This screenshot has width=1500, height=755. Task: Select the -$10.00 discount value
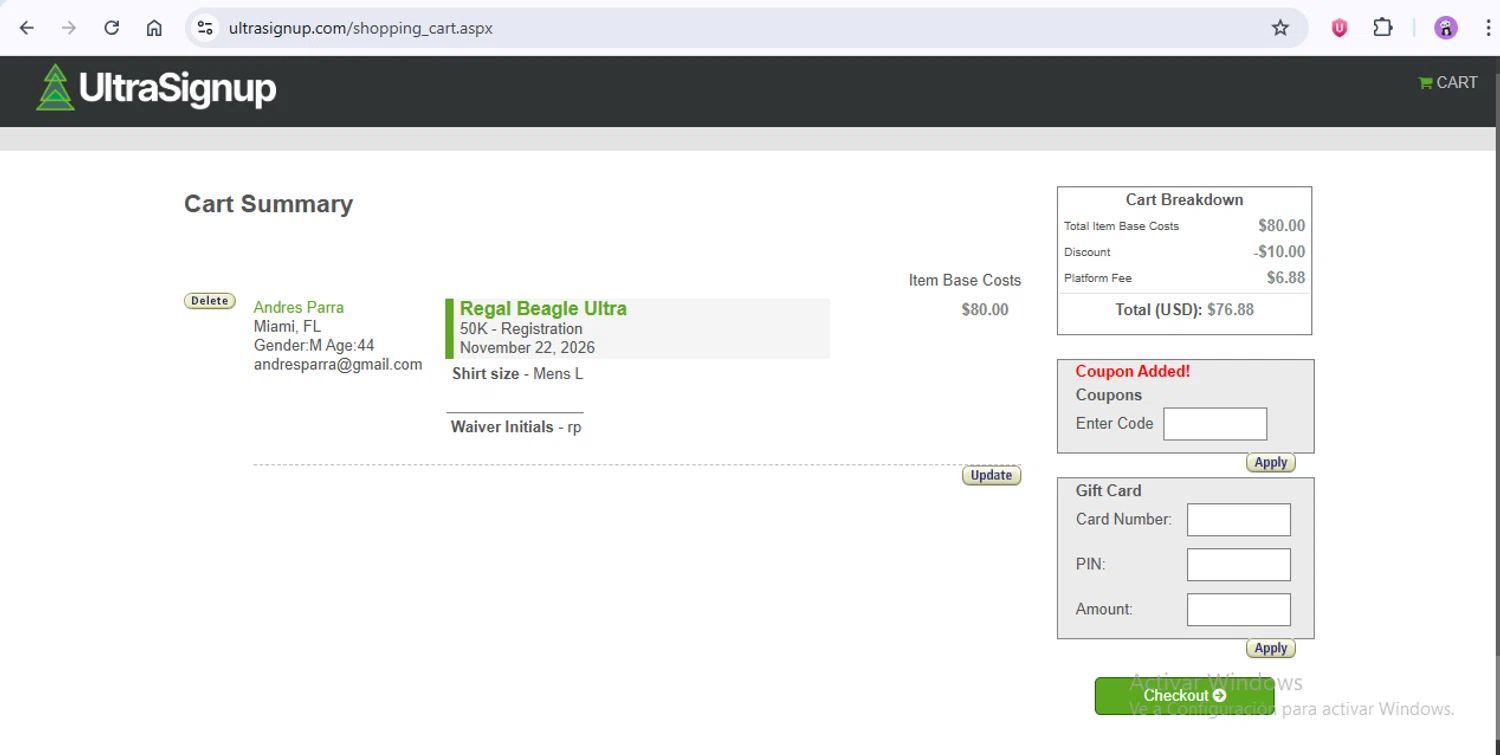click(x=1279, y=252)
